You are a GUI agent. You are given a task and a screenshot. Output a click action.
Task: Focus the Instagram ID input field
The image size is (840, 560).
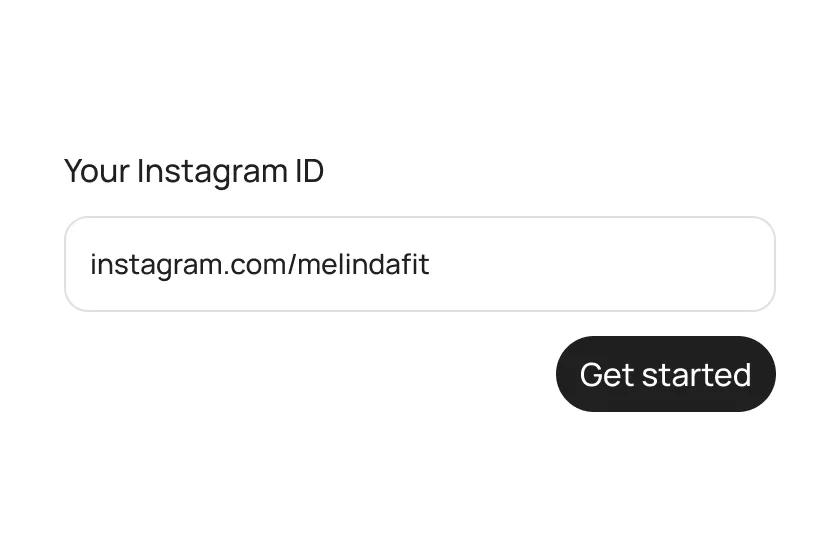(420, 264)
